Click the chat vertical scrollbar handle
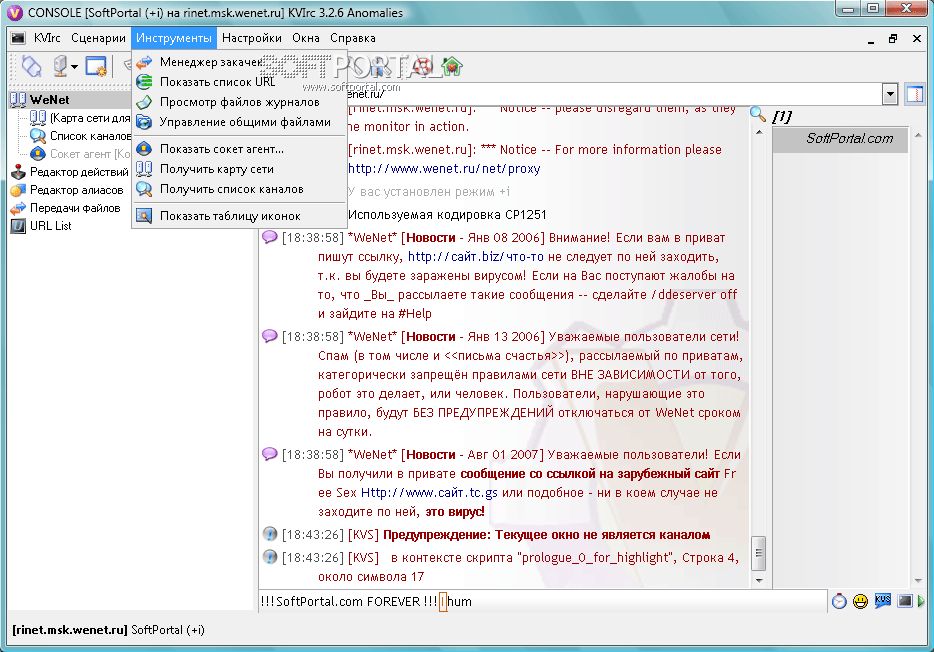This screenshot has height=652, width=934. coord(758,553)
